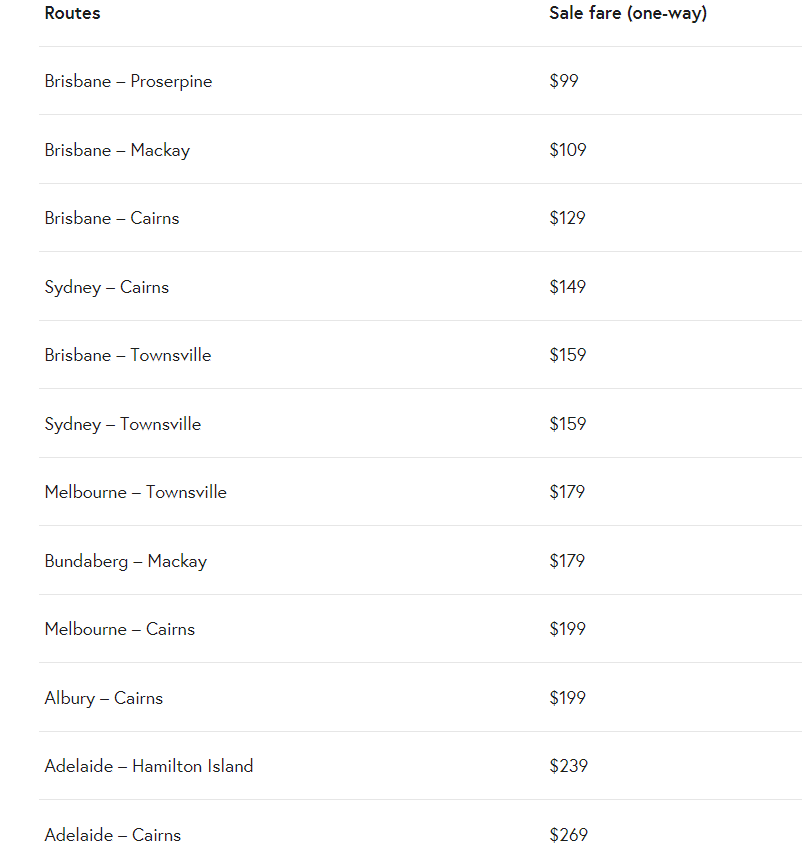Select the Adelaide – Hamilton Island route
802x855 pixels.
[x=149, y=766]
